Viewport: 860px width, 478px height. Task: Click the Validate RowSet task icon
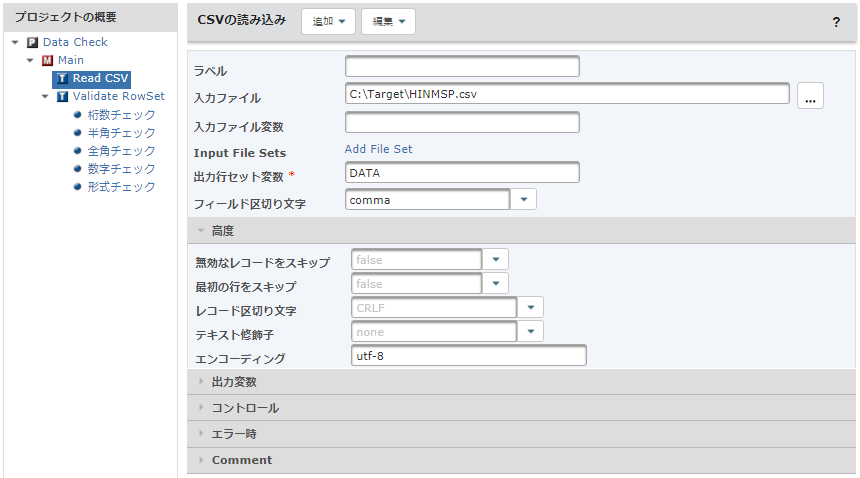click(63, 96)
